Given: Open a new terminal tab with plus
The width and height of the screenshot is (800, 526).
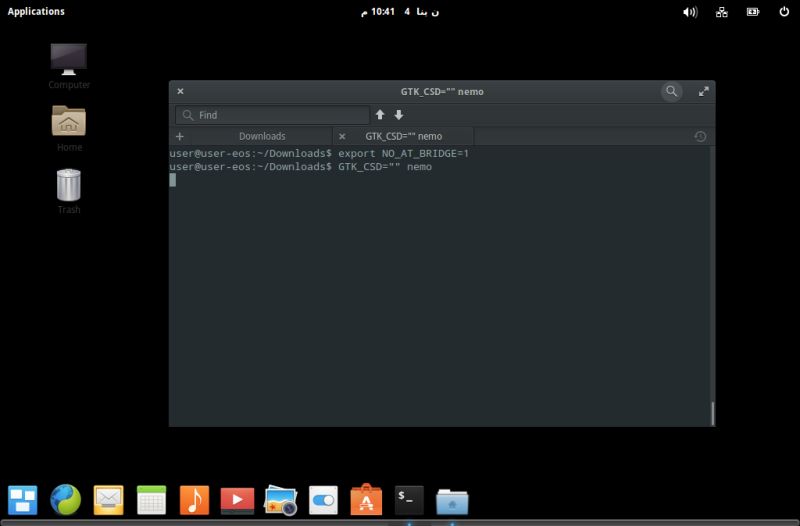Looking at the screenshot, I should [180, 136].
